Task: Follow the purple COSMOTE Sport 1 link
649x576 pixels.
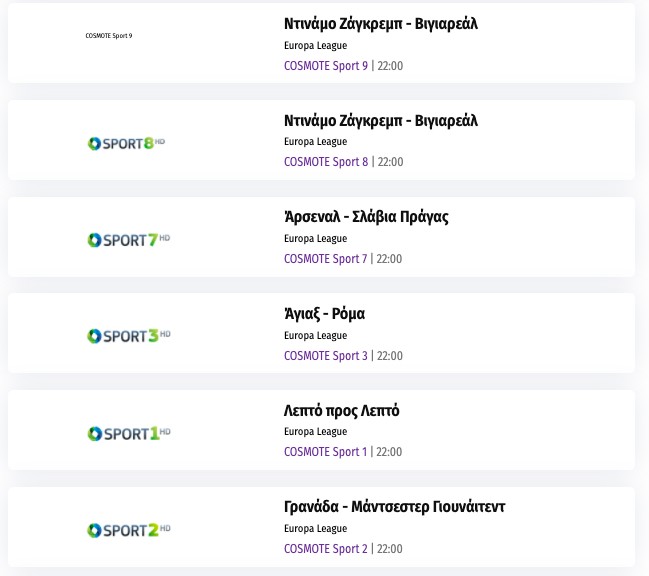Action: (326, 452)
